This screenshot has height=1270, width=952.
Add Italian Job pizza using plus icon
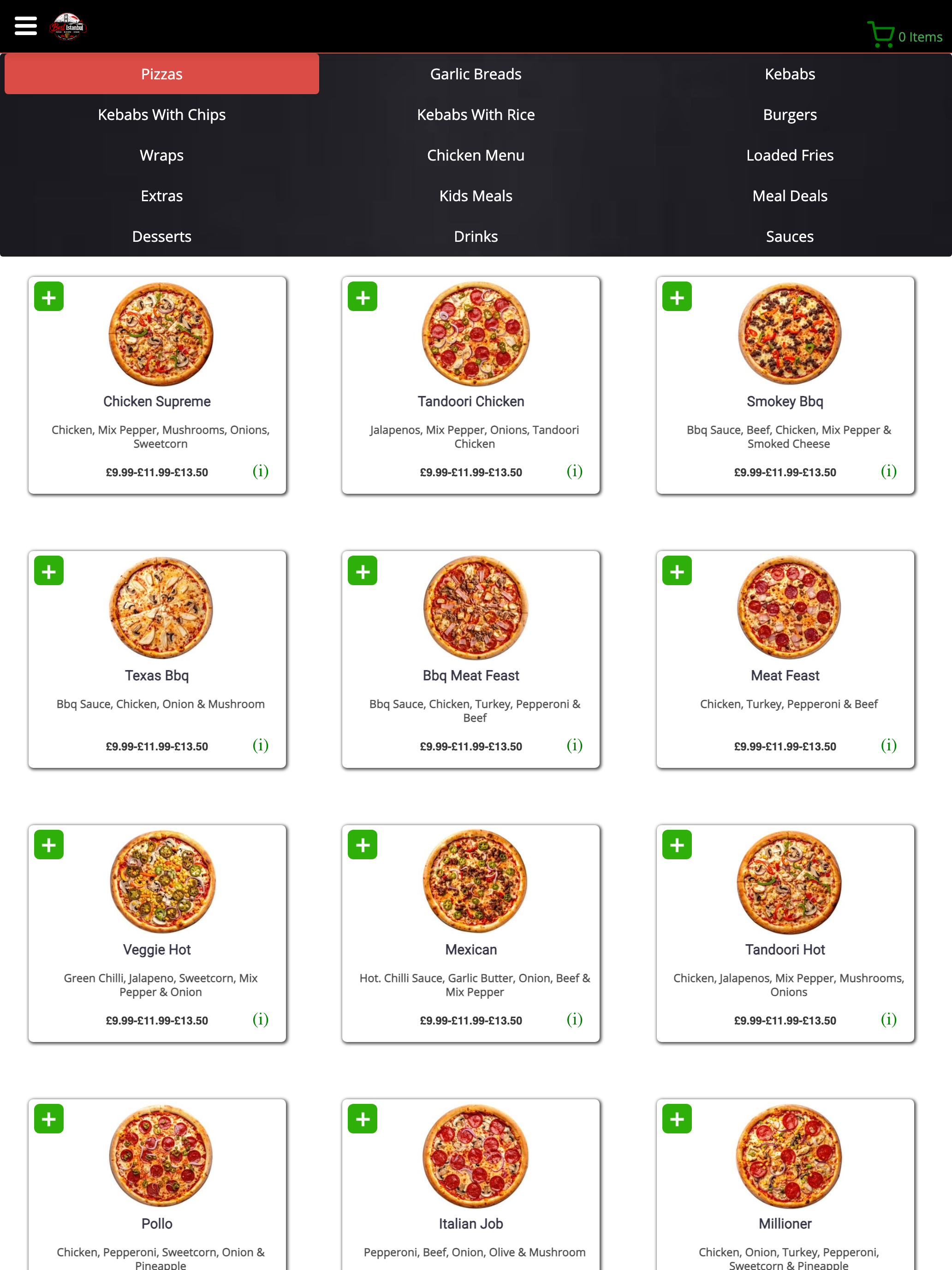[363, 1119]
